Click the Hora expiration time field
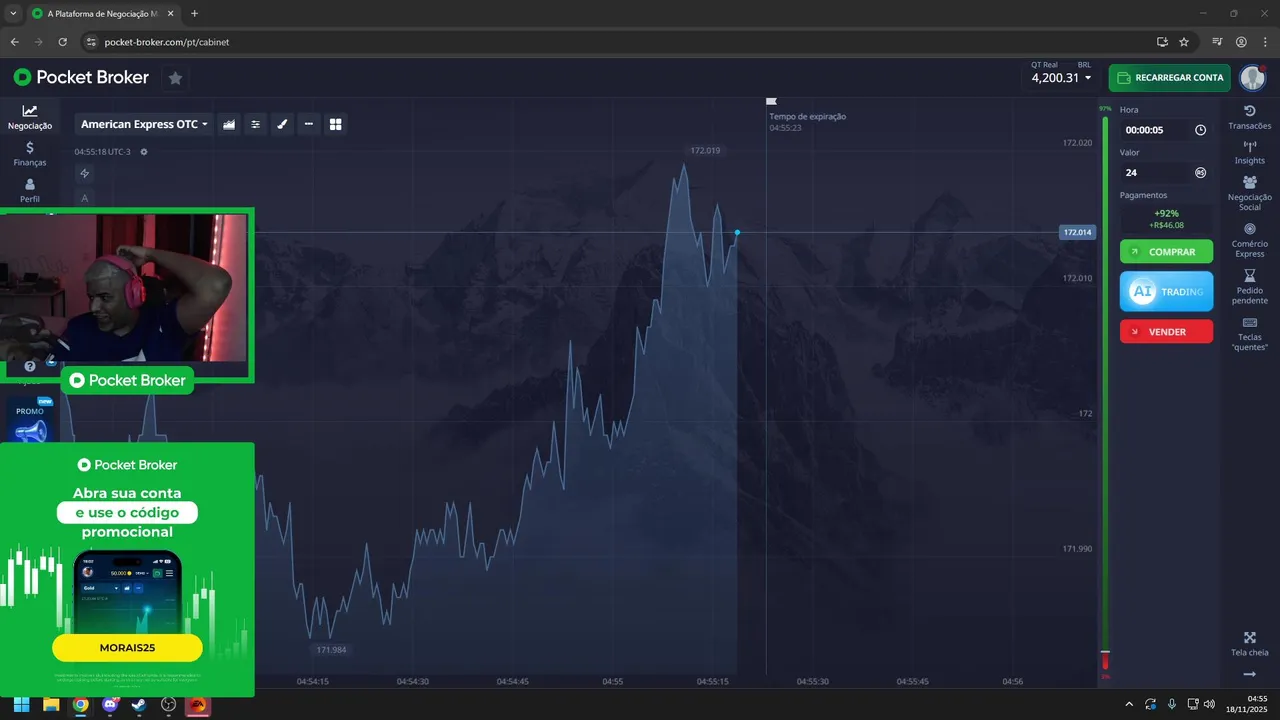This screenshot has height=720, width=1280. [x=1166, y=130]
